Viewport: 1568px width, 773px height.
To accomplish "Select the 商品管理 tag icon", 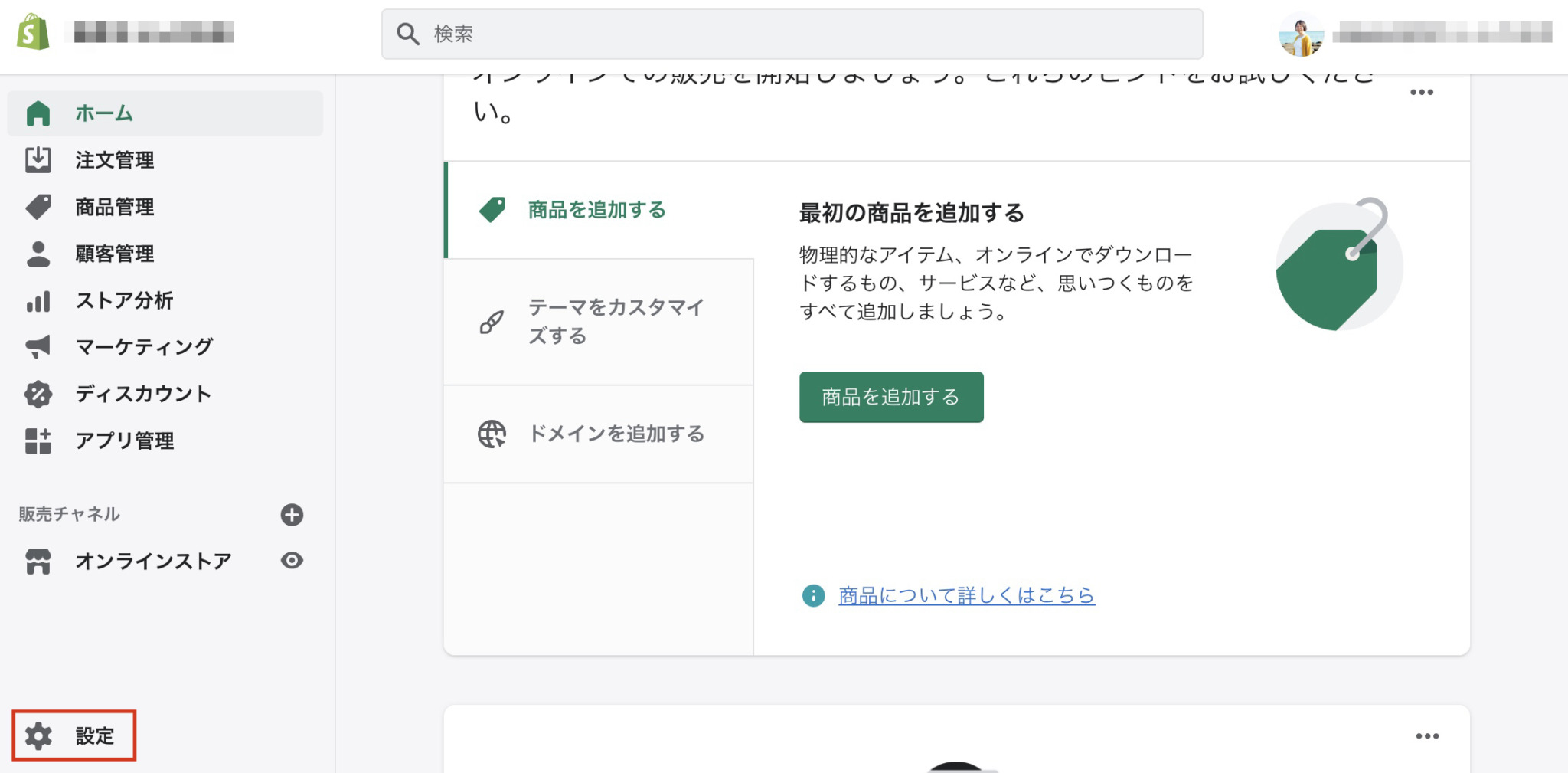I will pyautogui.click(x=38, y=207).
